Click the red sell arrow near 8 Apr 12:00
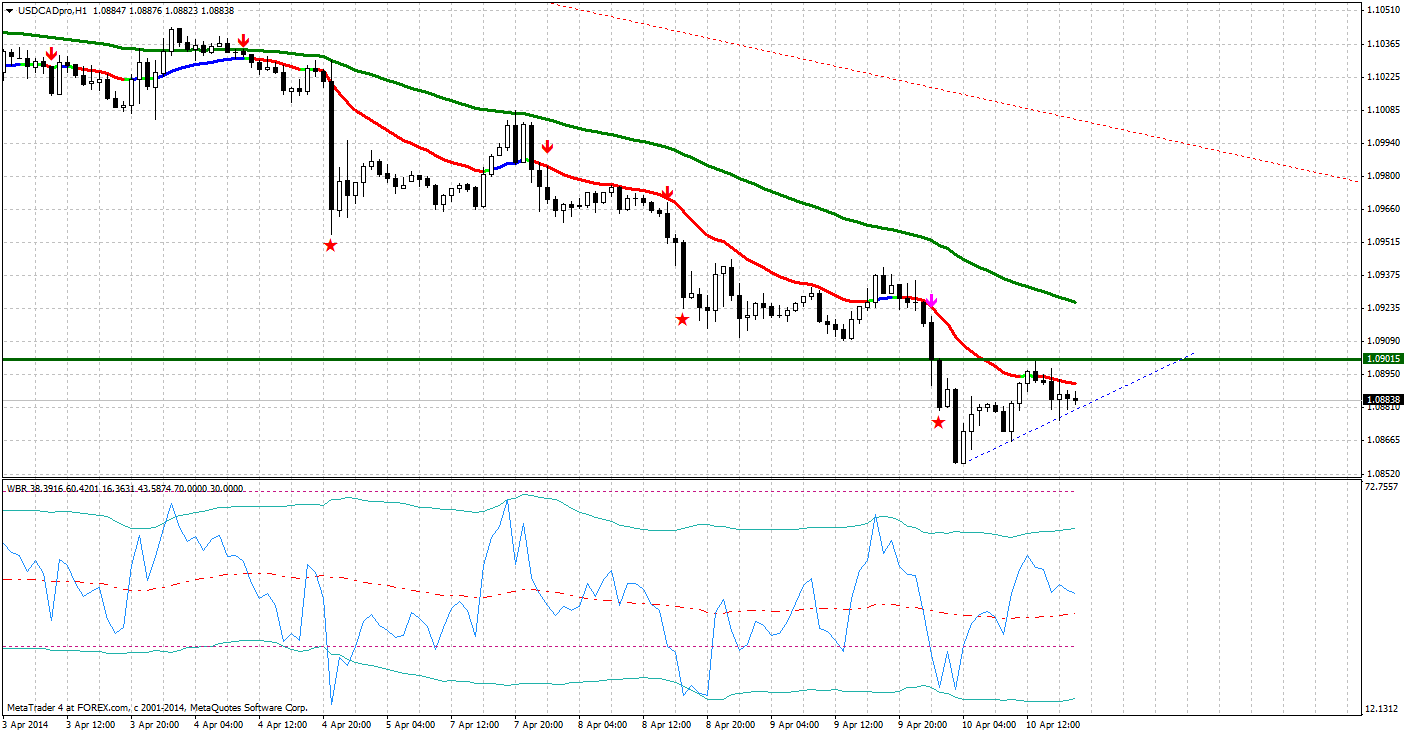The width and height of the screenshot is (1404, 733). tap(666, 192)
